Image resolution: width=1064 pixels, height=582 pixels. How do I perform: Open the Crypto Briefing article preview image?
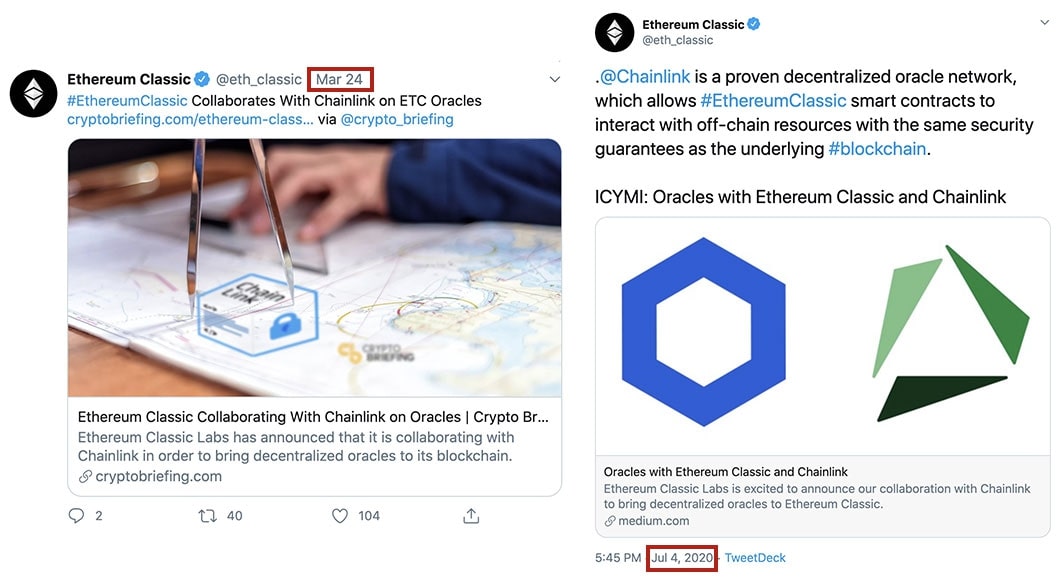click(x=314, y=268)
